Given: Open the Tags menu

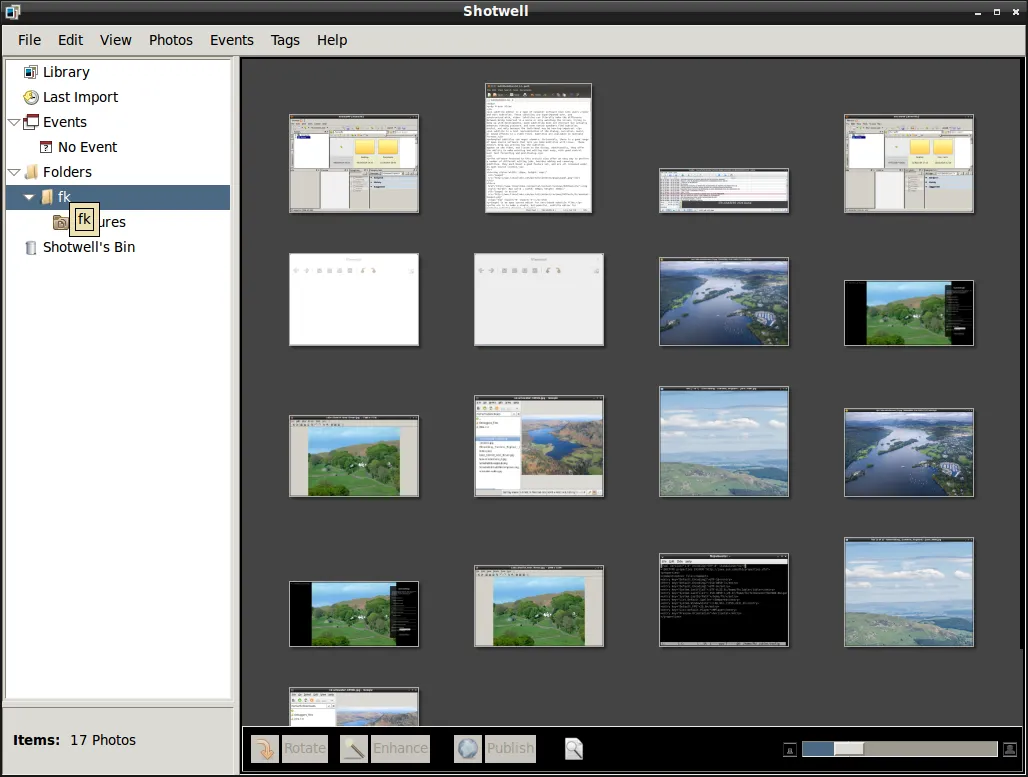Looking at the screenshot, I should click(285, 40).
